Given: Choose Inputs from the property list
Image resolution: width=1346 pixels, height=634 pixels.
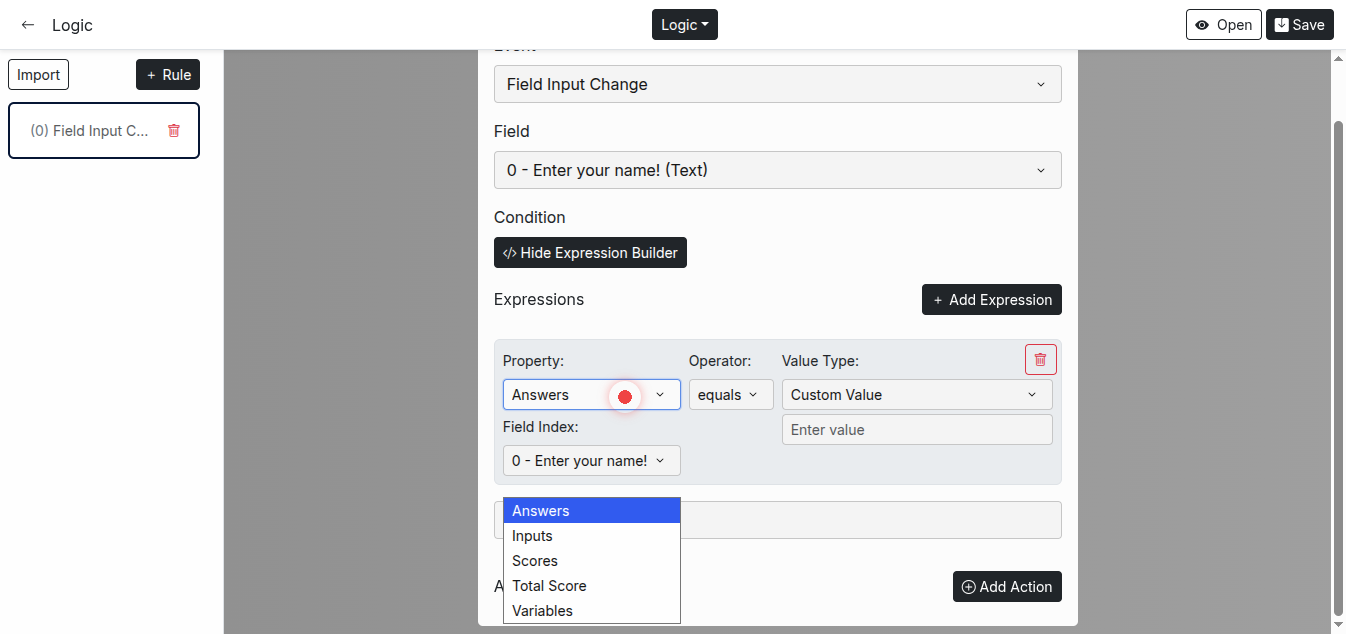Looking at the screenshot, I should (x=533, y=536).
